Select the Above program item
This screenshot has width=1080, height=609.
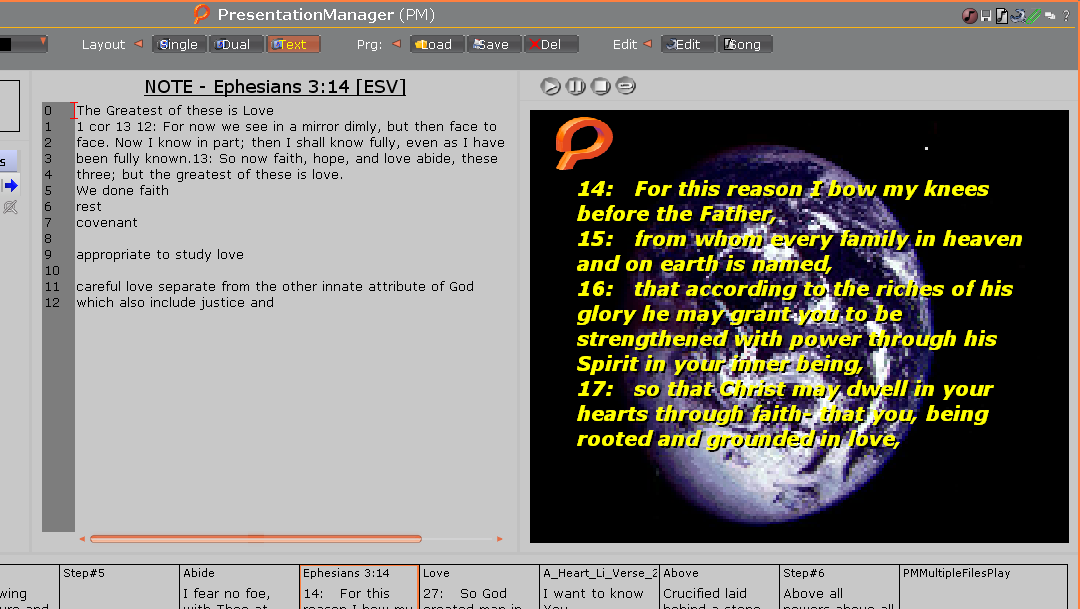pyautogui.click(x=719, y=587)
